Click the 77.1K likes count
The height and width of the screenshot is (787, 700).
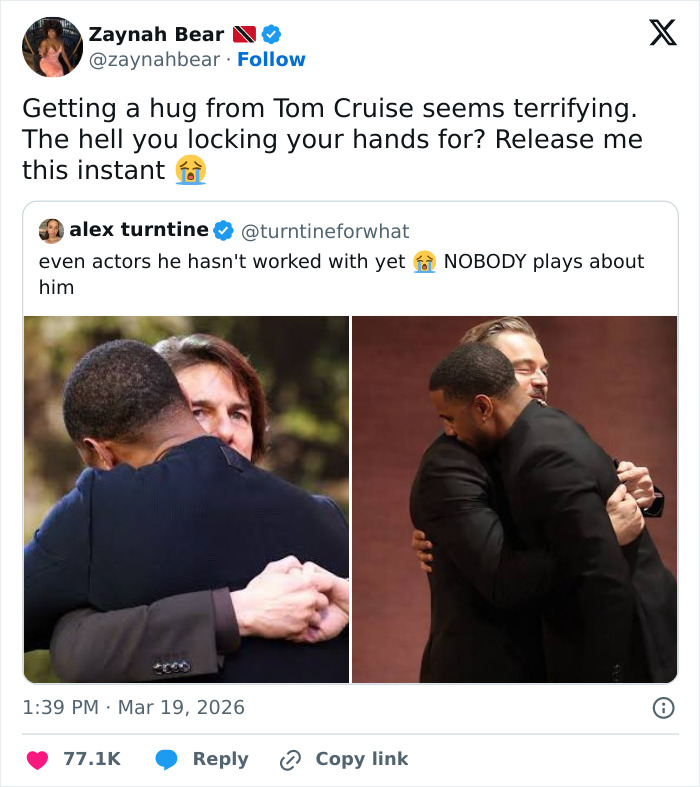pos(91,759)
